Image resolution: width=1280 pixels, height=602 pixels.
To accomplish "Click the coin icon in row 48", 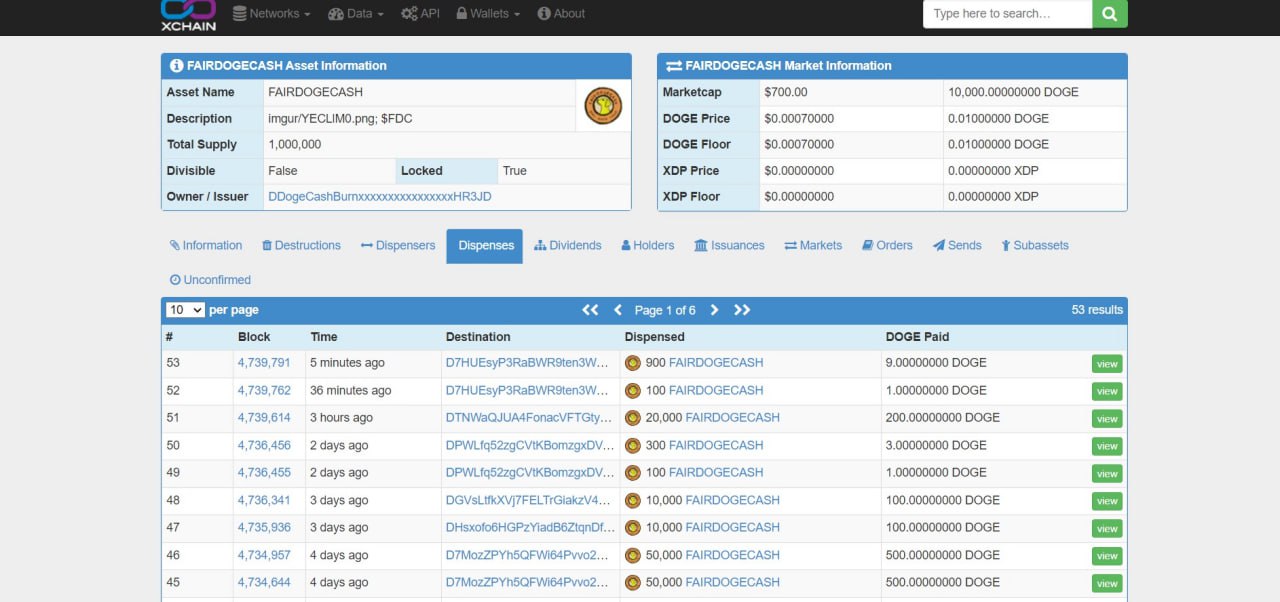I will click(633, 500).
